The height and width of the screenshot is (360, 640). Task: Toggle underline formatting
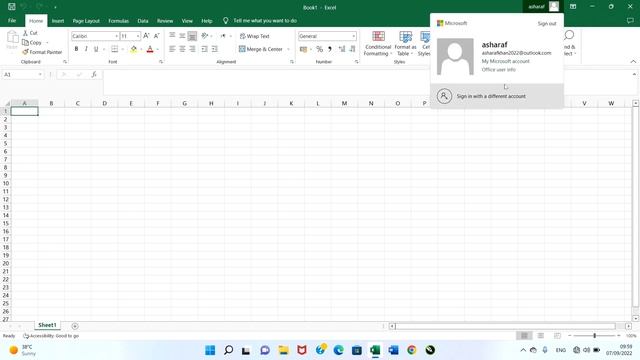point(96,49)
